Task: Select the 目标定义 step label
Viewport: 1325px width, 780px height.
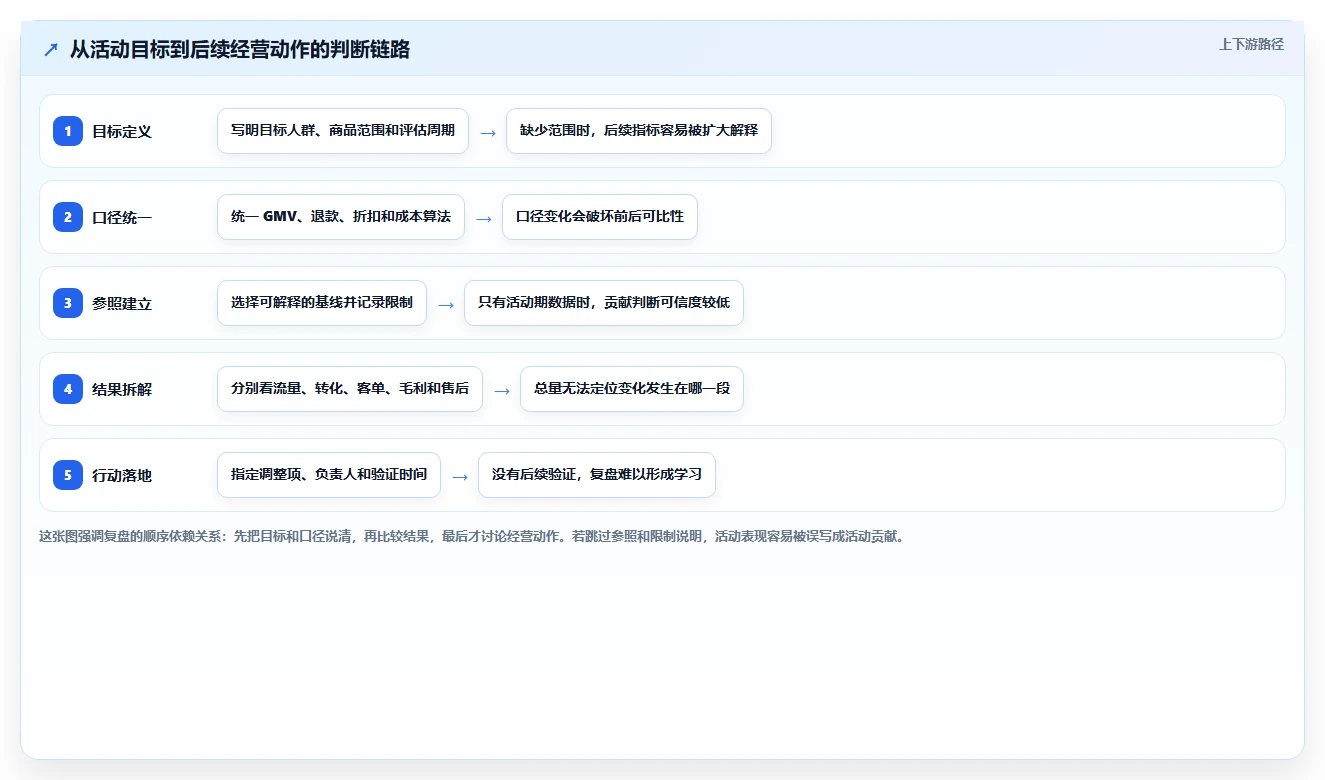Action: (122, 131)
